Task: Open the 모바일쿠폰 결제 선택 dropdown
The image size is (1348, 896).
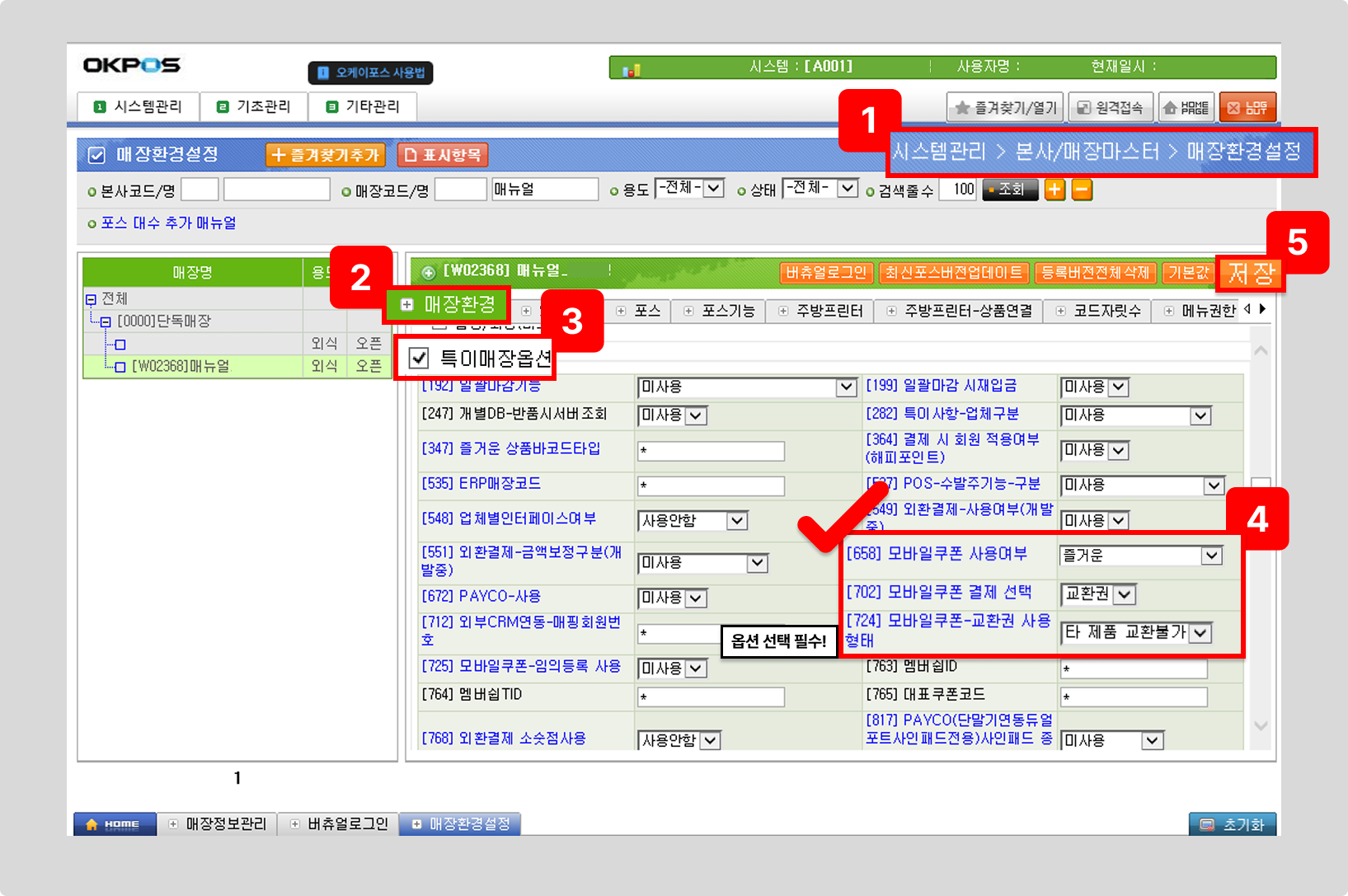Action: pyautogui.click(x=1125, y=594)
